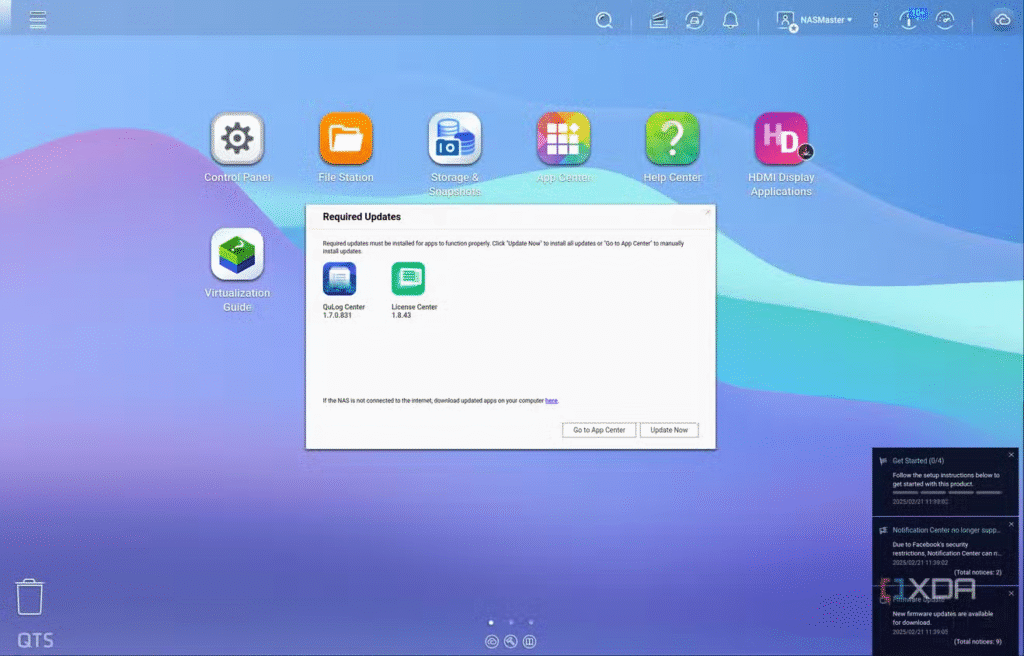Click the myQNAPcloud icon in top bar
The image size is (1024, 656).
pos(1002,20)
